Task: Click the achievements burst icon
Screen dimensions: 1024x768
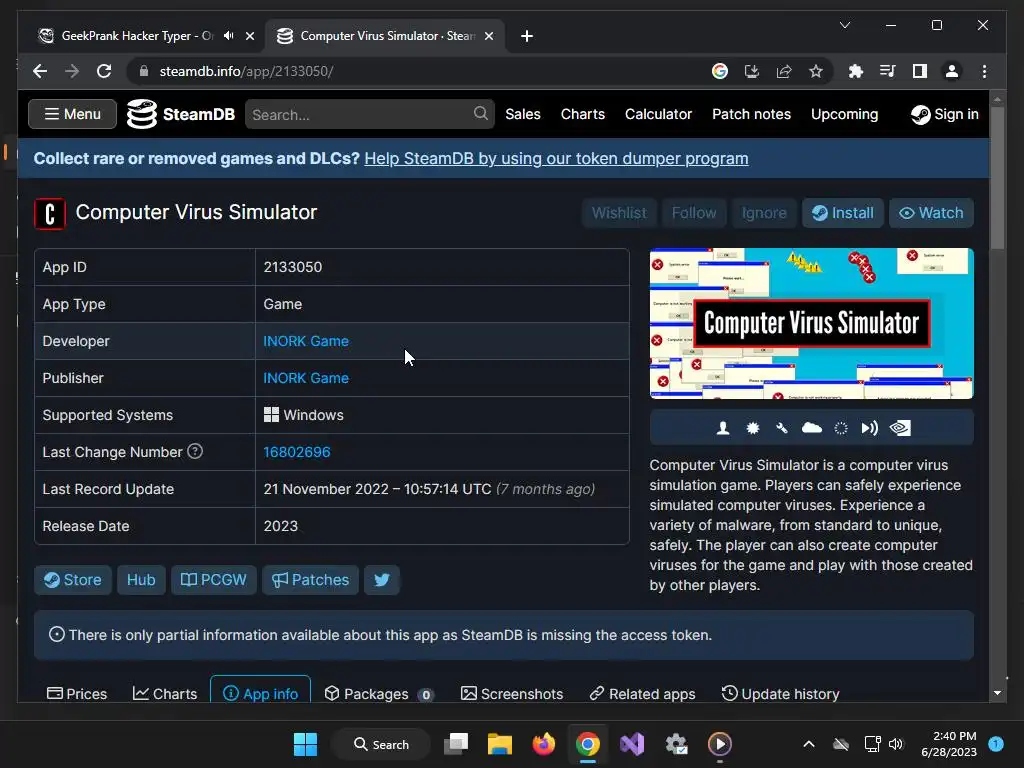Action: pyautogui.click(x=753, y=428)
